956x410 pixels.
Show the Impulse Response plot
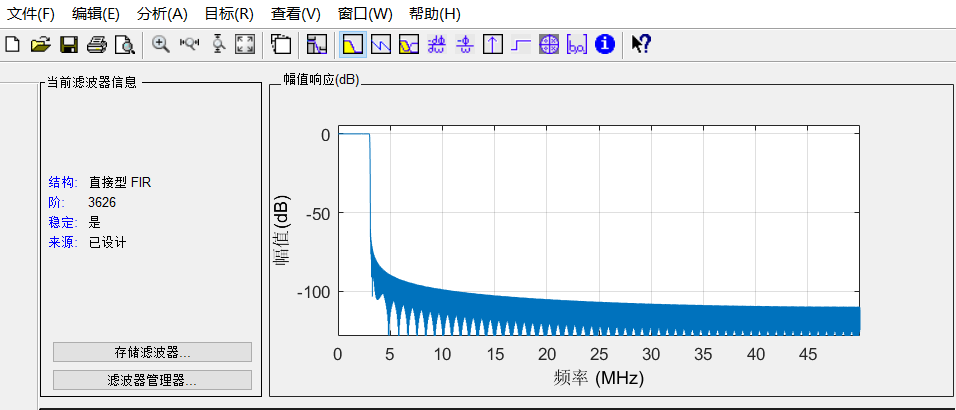(x=493, y=44)
